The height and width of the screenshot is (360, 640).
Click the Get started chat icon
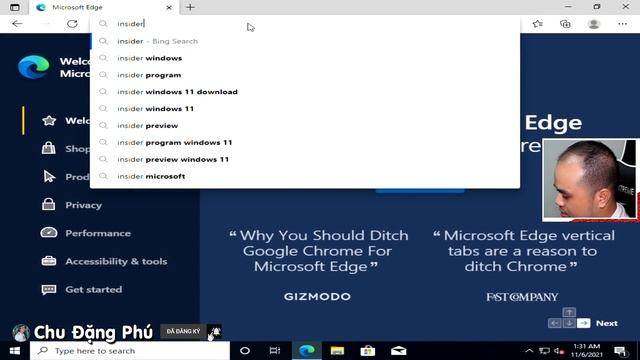49,289
